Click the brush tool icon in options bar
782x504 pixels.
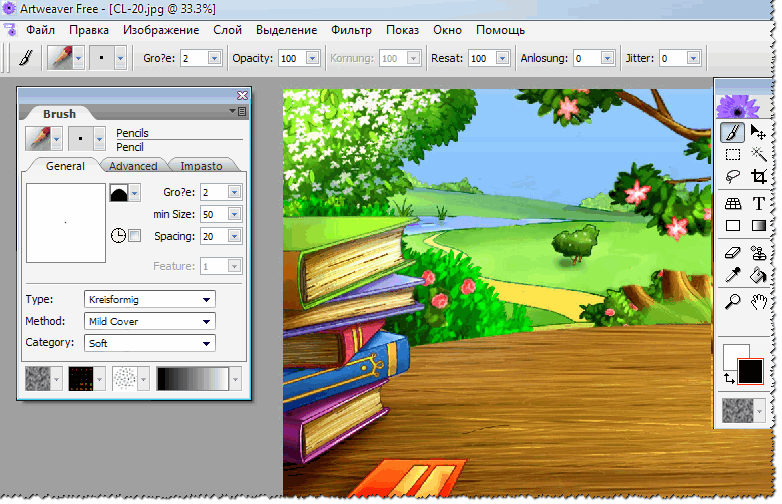[26, 58]
